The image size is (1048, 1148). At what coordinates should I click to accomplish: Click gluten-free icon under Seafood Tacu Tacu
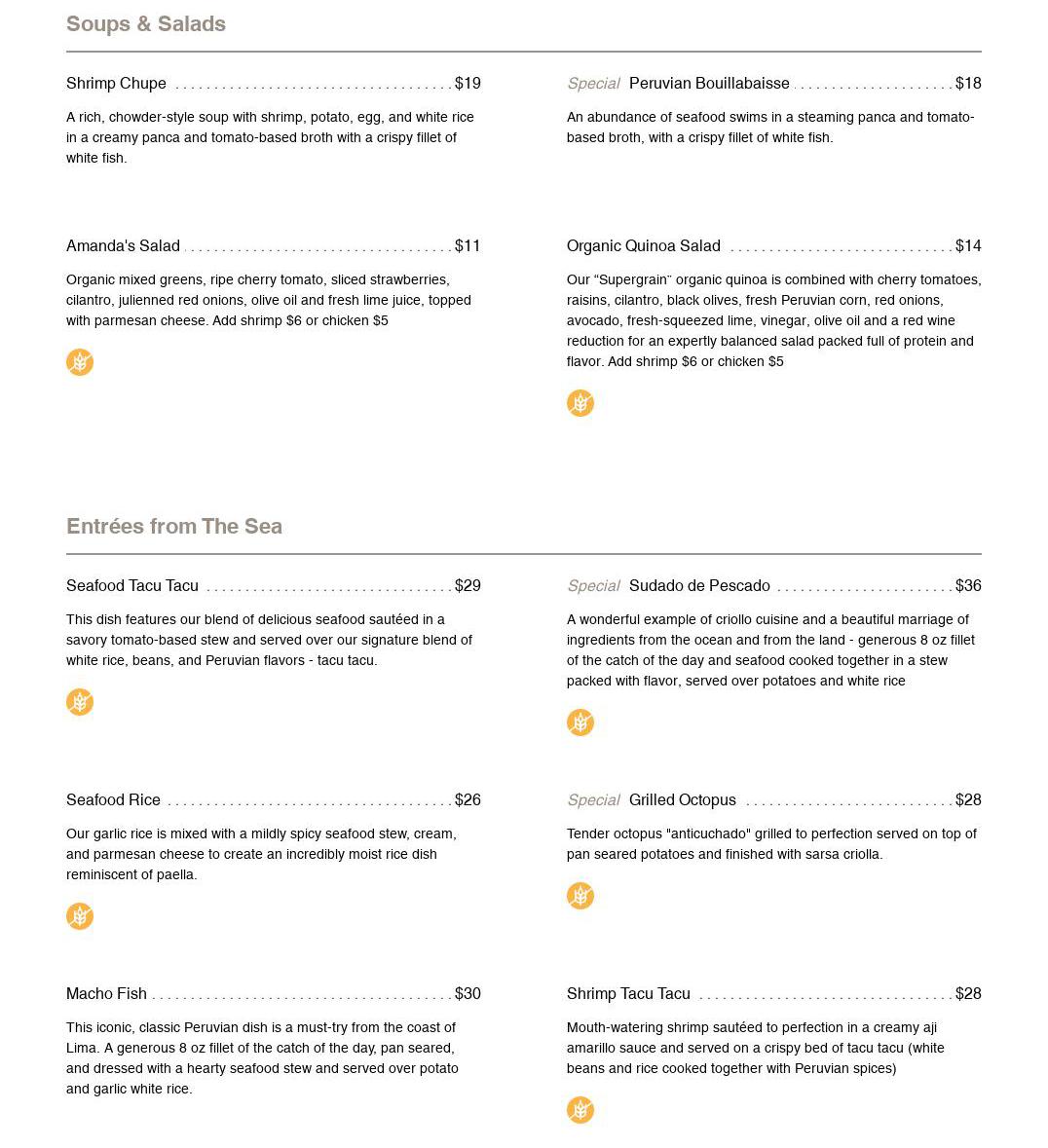80,702
